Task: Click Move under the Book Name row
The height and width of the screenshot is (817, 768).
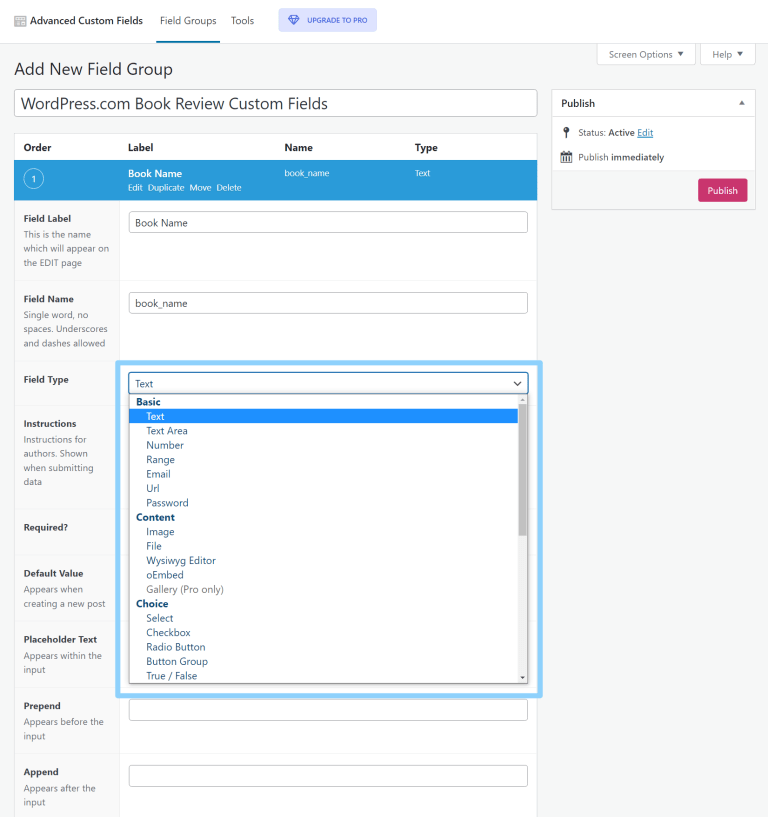Action: point(200,188)
